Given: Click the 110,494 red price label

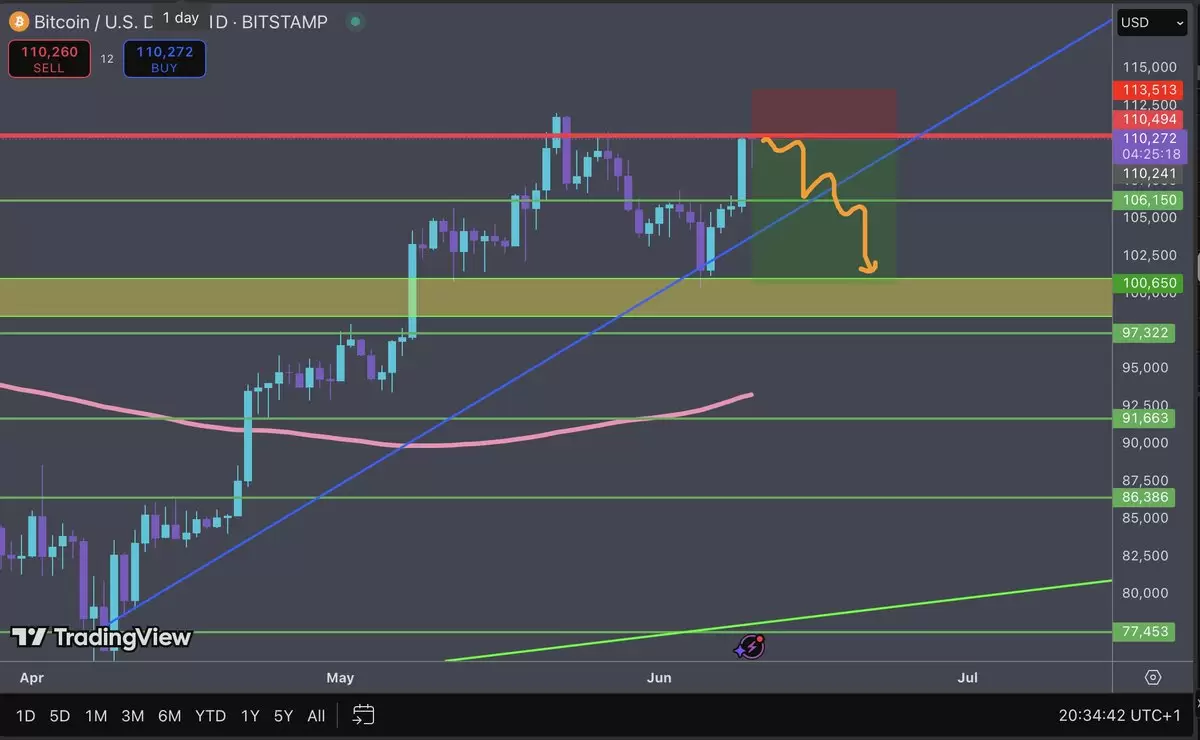Looking at the screenshot, I should 1150,119.
